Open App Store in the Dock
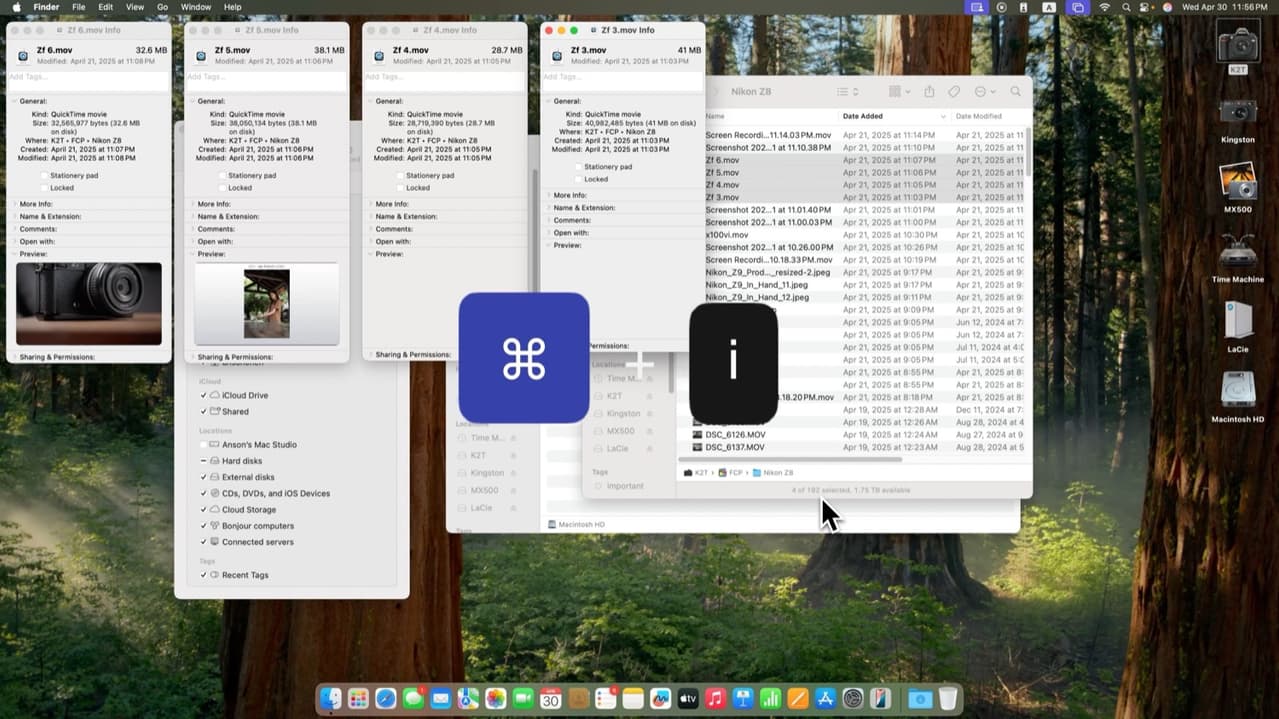1279x719 pixels. tap(825, 699)
